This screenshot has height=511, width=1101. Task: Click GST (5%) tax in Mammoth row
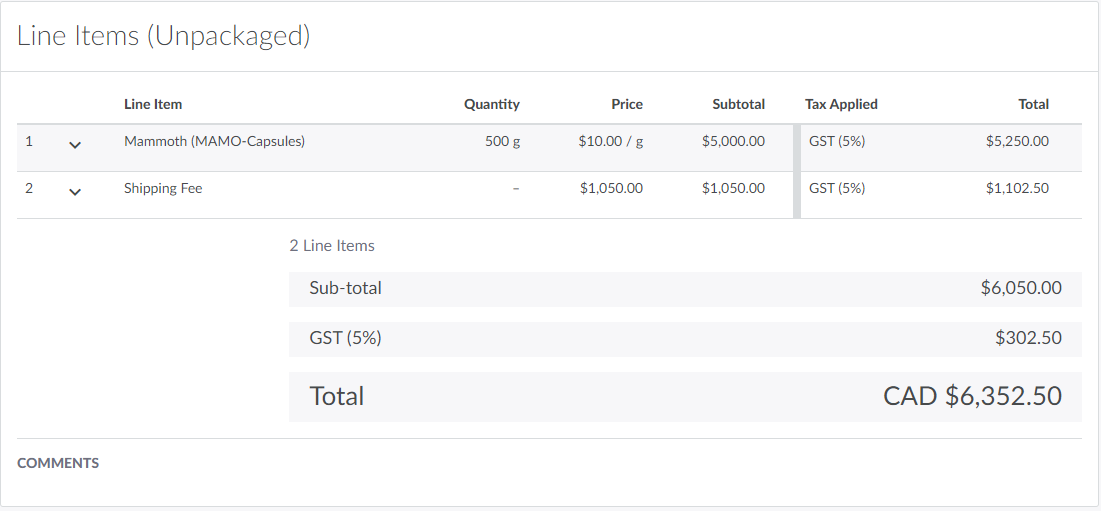[x=837, y=141]
